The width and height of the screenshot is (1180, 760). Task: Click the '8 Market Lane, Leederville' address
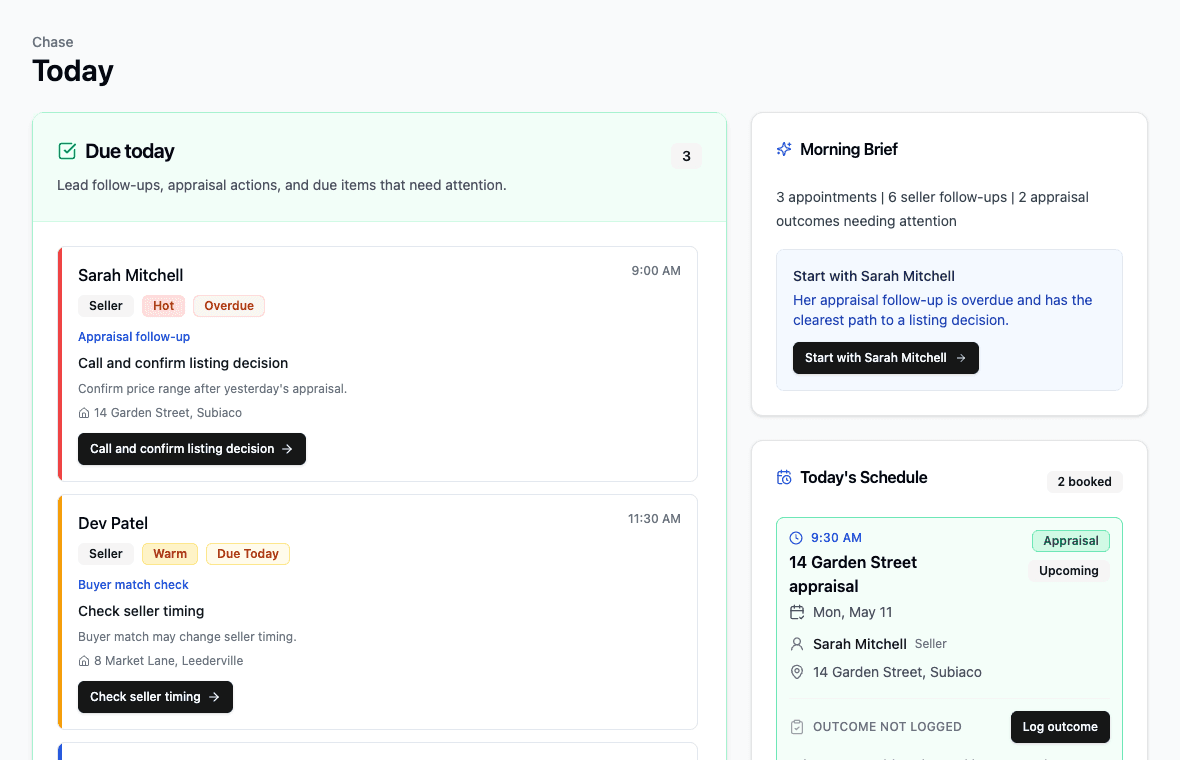point(169,661)
